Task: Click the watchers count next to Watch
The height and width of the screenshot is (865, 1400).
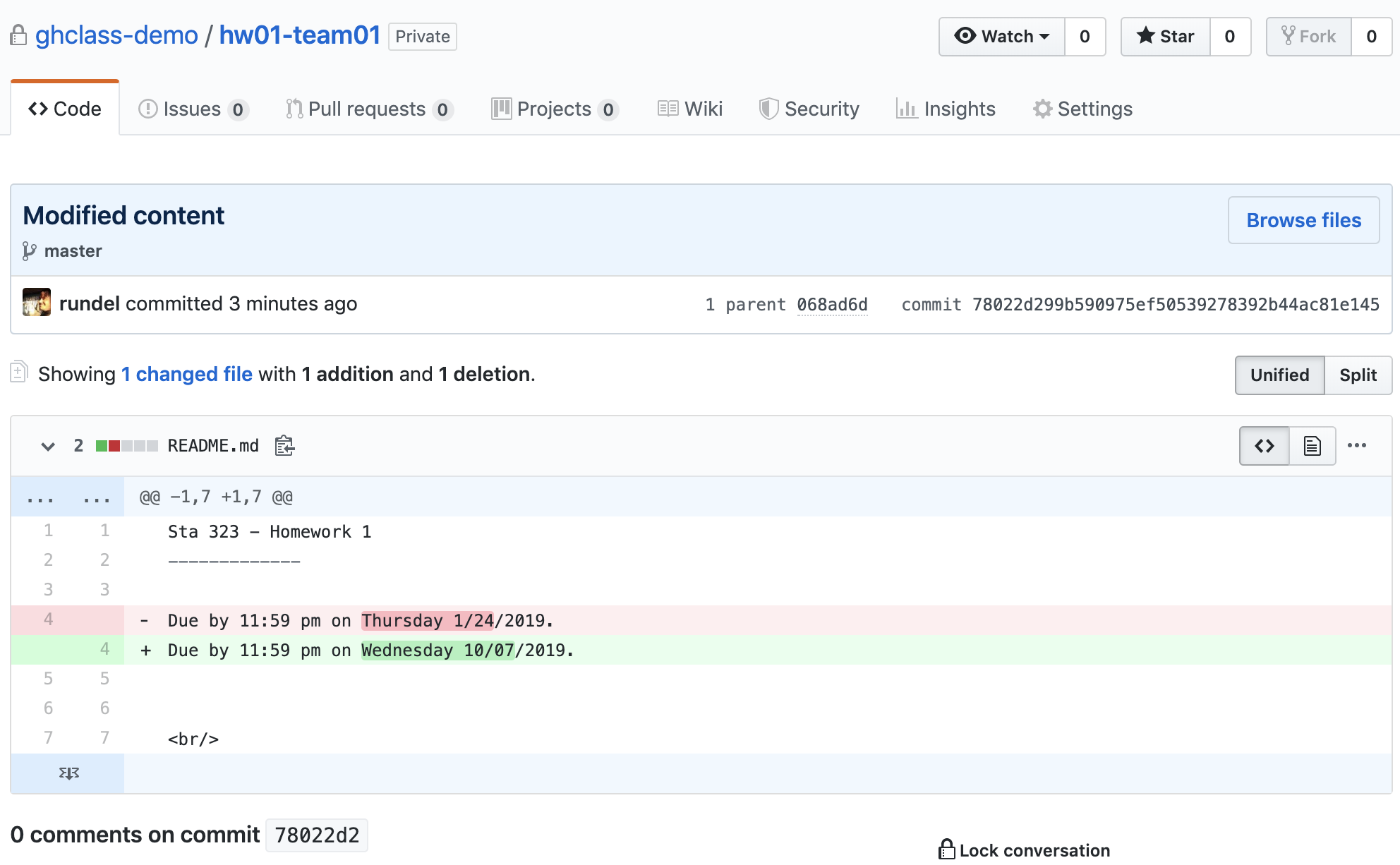Action: pyautogui.click(x=1085, y=37)
